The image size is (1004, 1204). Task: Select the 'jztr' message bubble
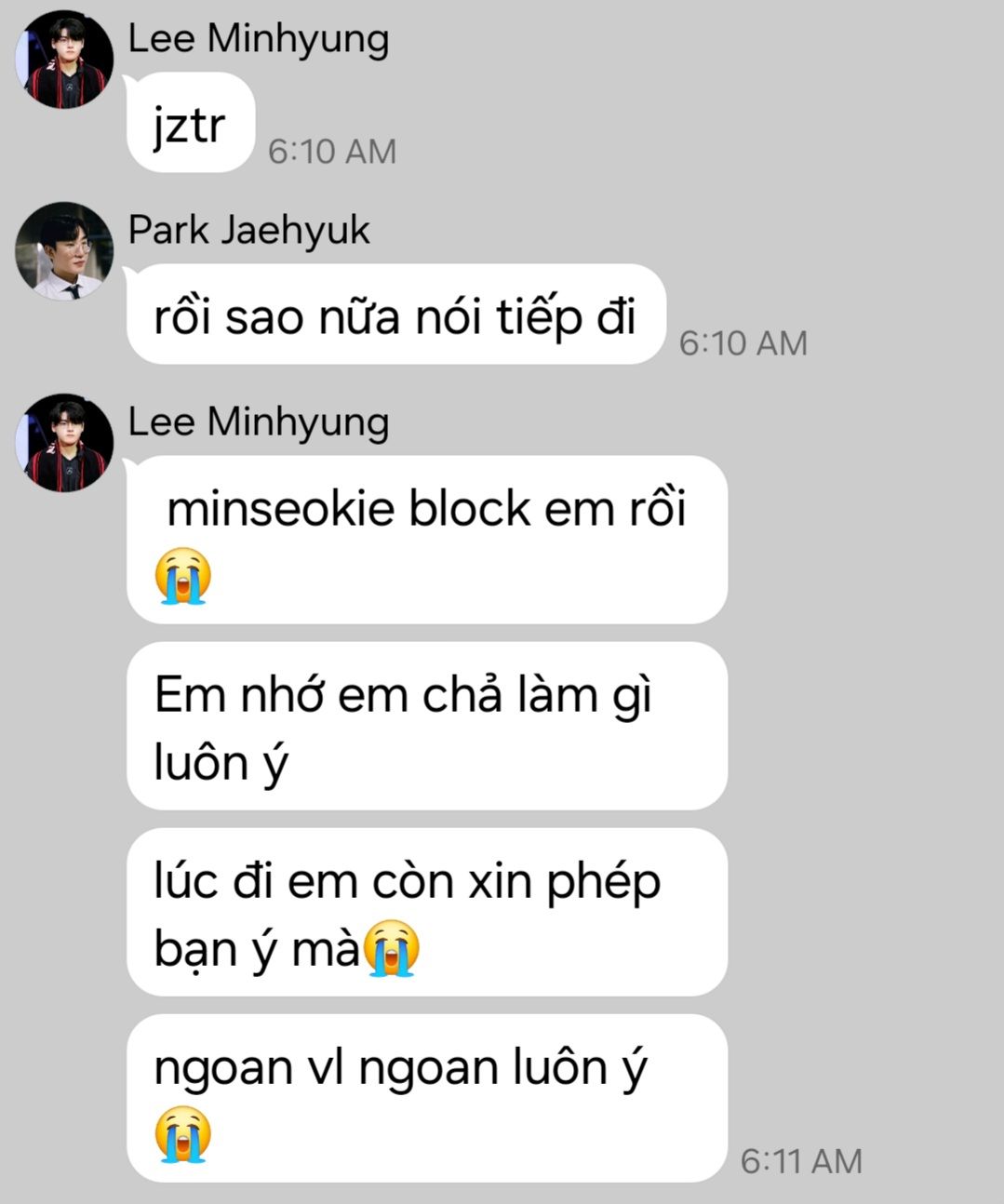point(191,123)
